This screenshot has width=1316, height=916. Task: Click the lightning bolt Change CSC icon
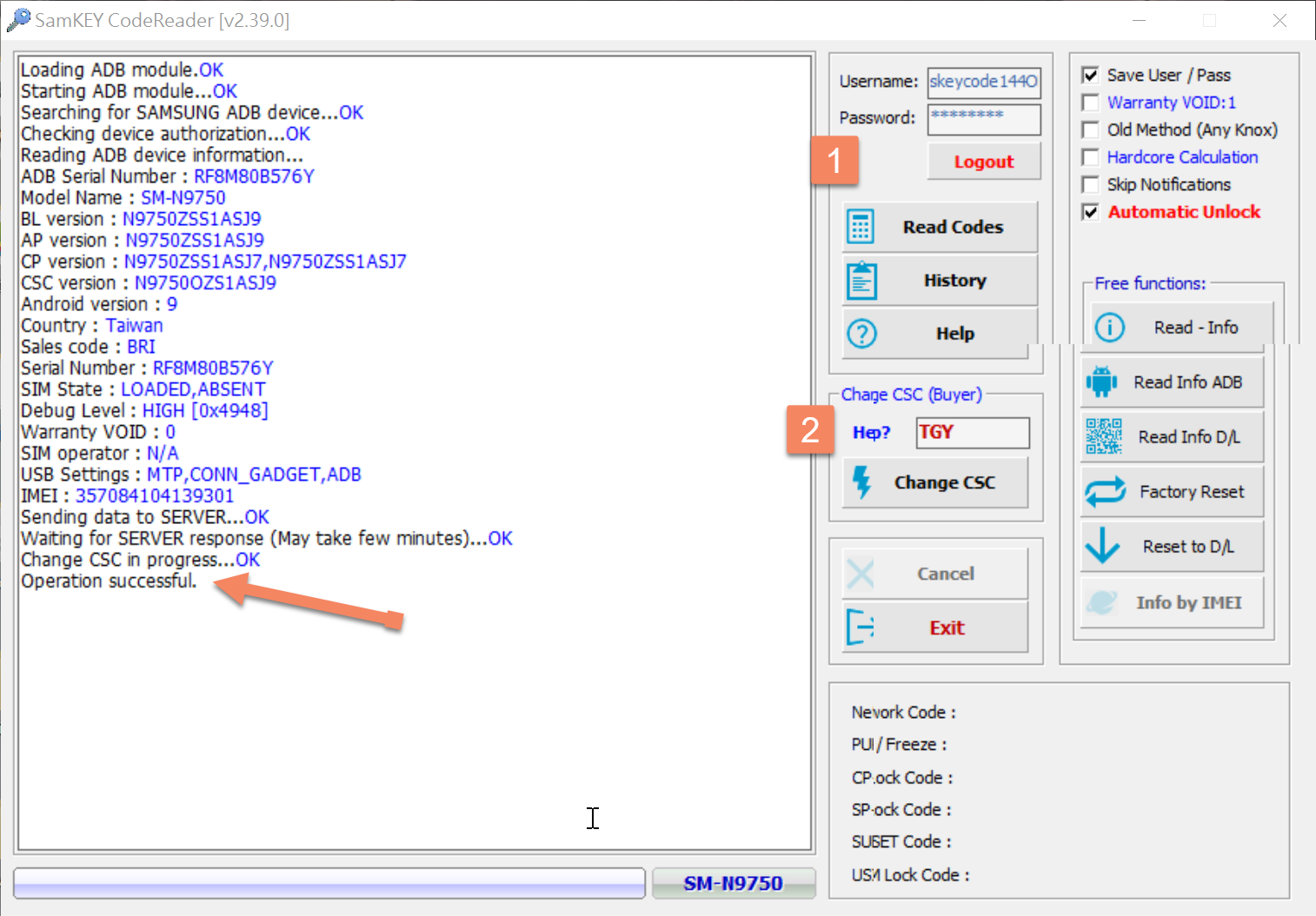861,482
